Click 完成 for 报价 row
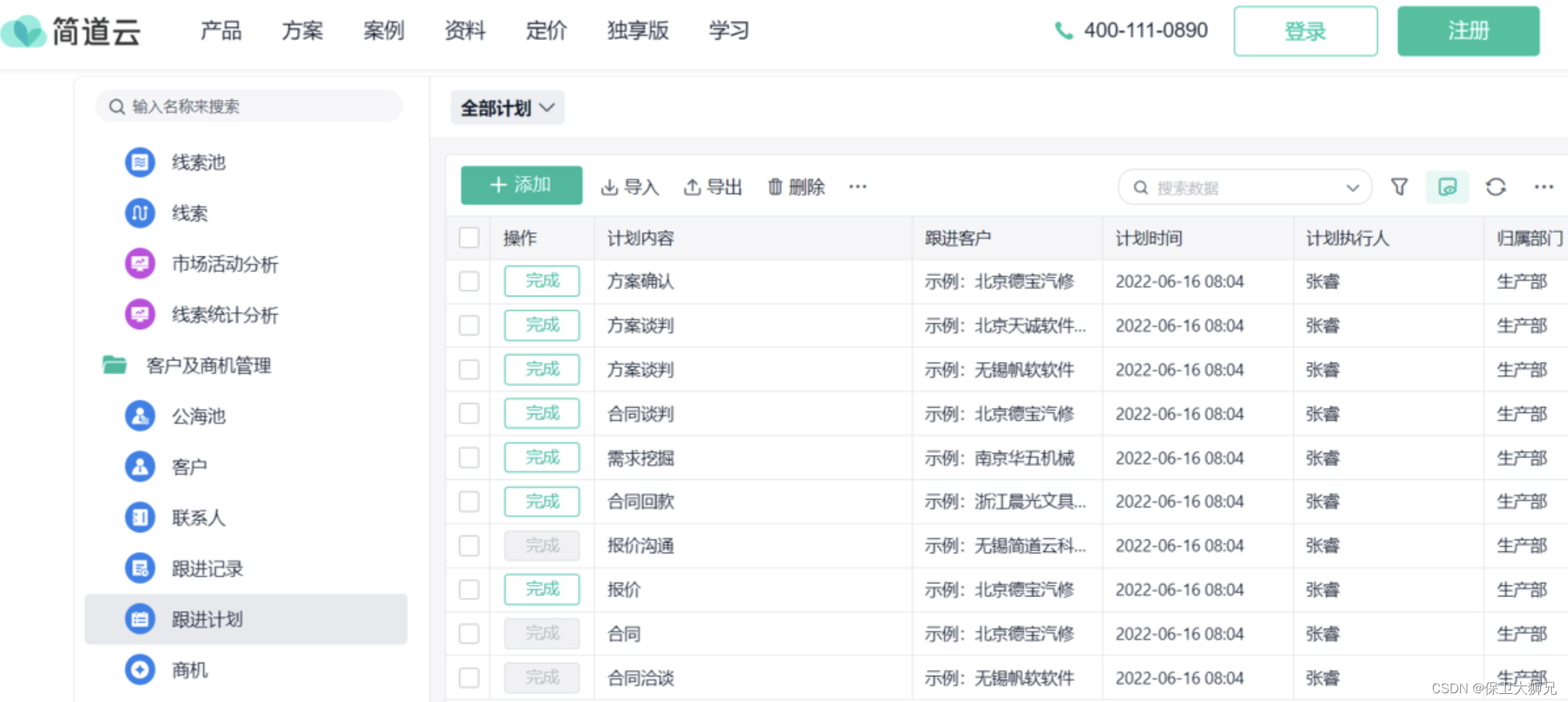The height and width of the screenshot is (702, 1568). (x=542, y=589)
